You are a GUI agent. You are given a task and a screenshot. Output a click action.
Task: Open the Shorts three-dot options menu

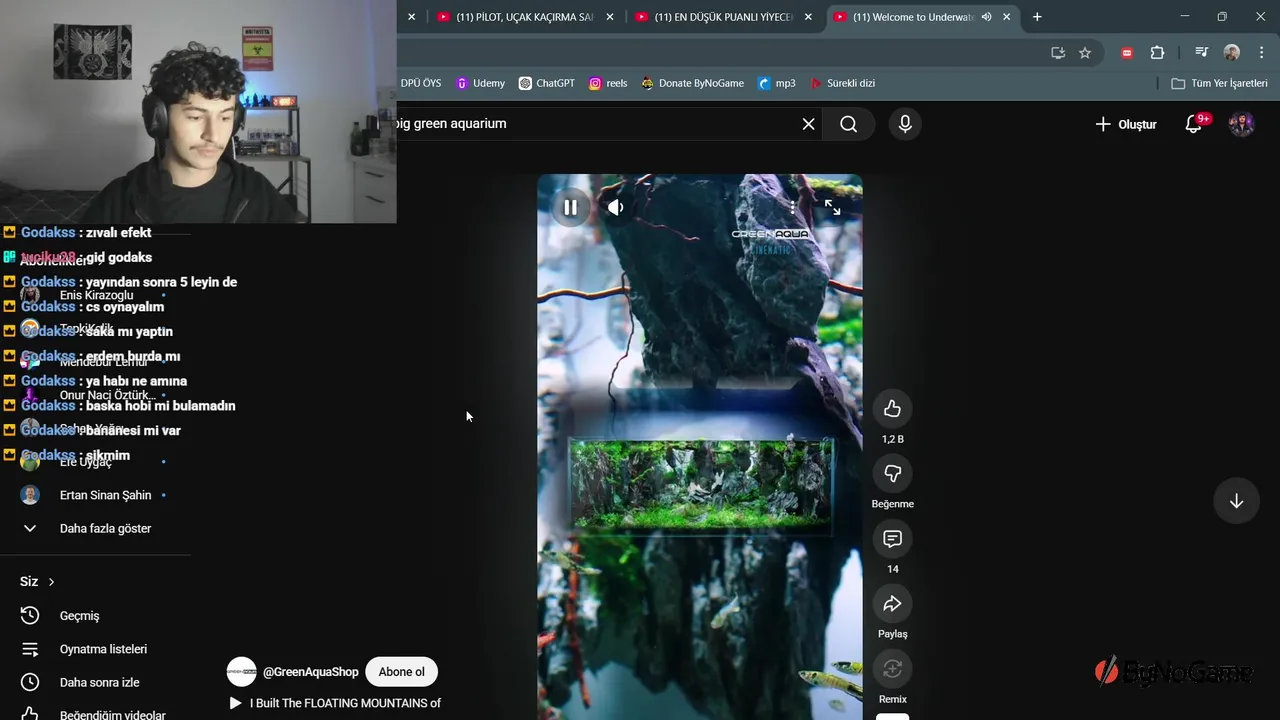click(792, 207)
